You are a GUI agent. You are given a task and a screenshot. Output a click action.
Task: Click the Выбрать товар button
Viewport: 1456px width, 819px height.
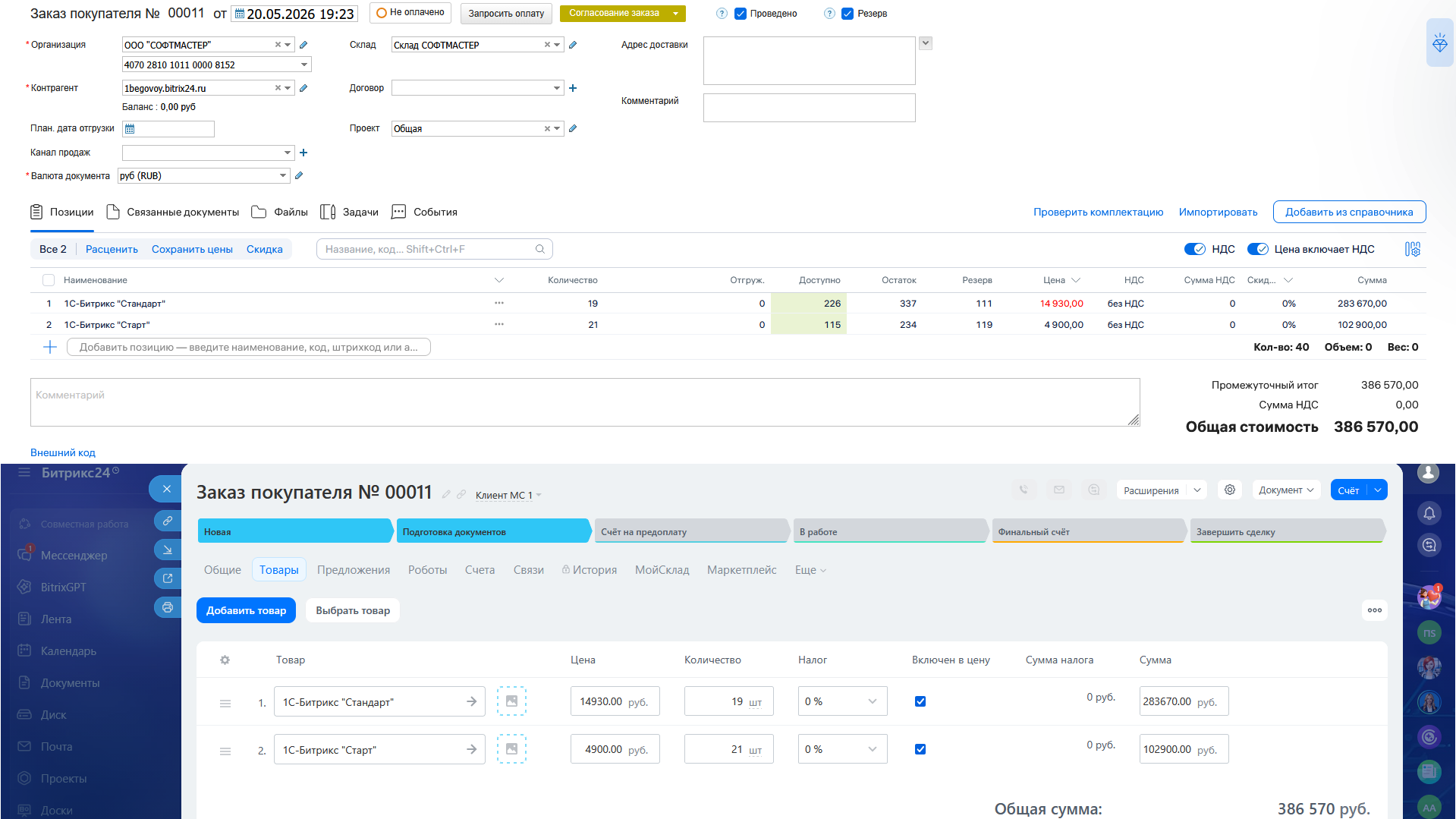tap(353, 610)
